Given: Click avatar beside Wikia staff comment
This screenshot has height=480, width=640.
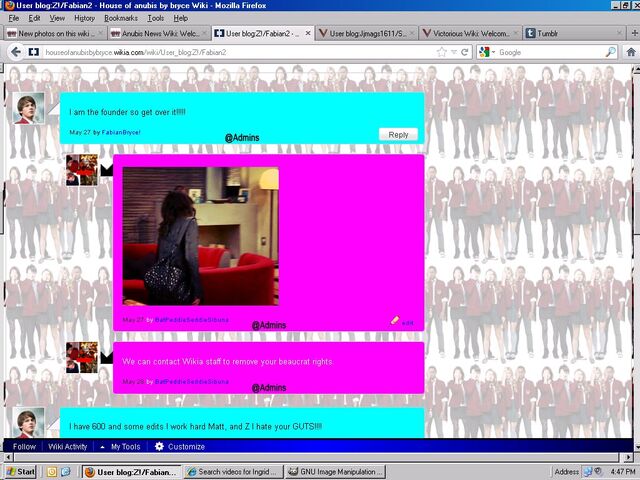Looking at the screenshot, I should (x=82, y=358).
